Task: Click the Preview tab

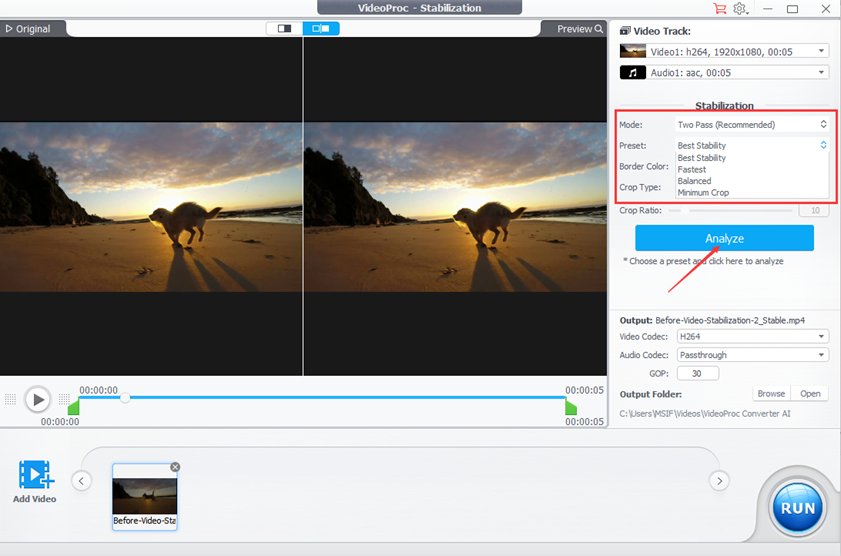Action: pos(579,29)
